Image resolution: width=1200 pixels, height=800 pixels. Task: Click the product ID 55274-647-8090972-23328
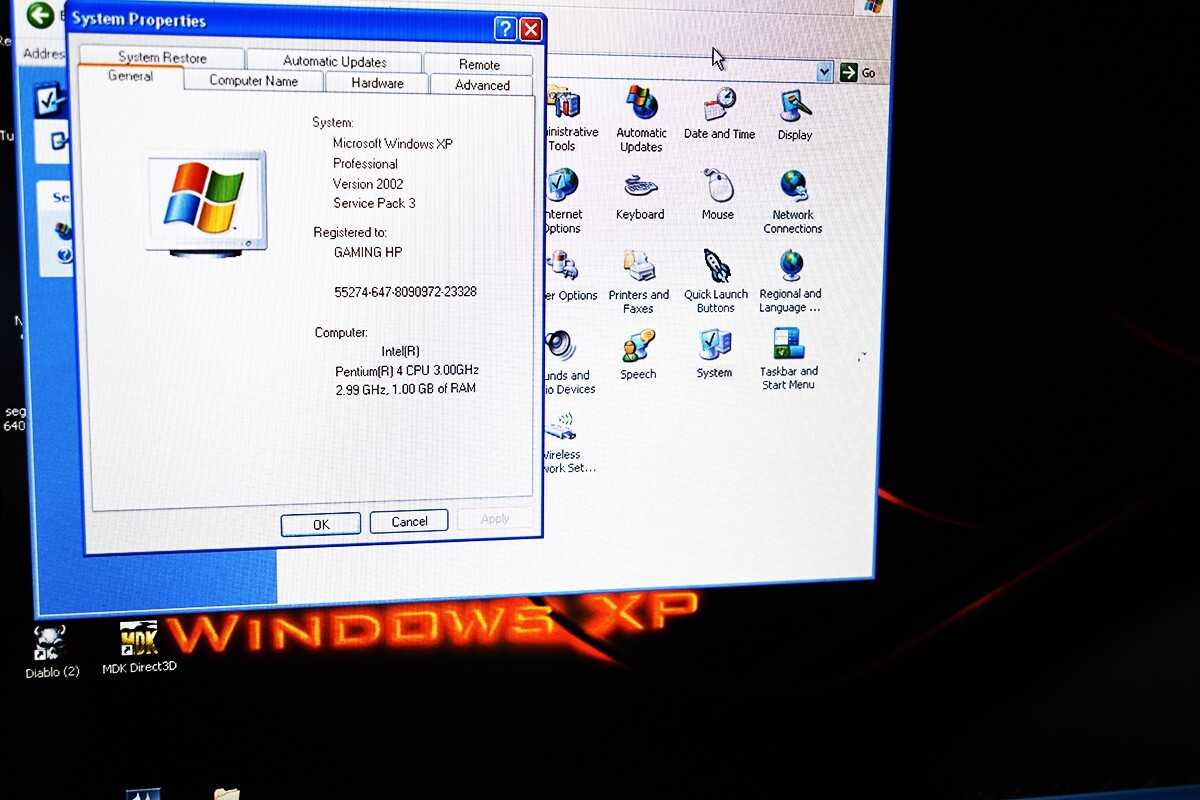[405, 292]
